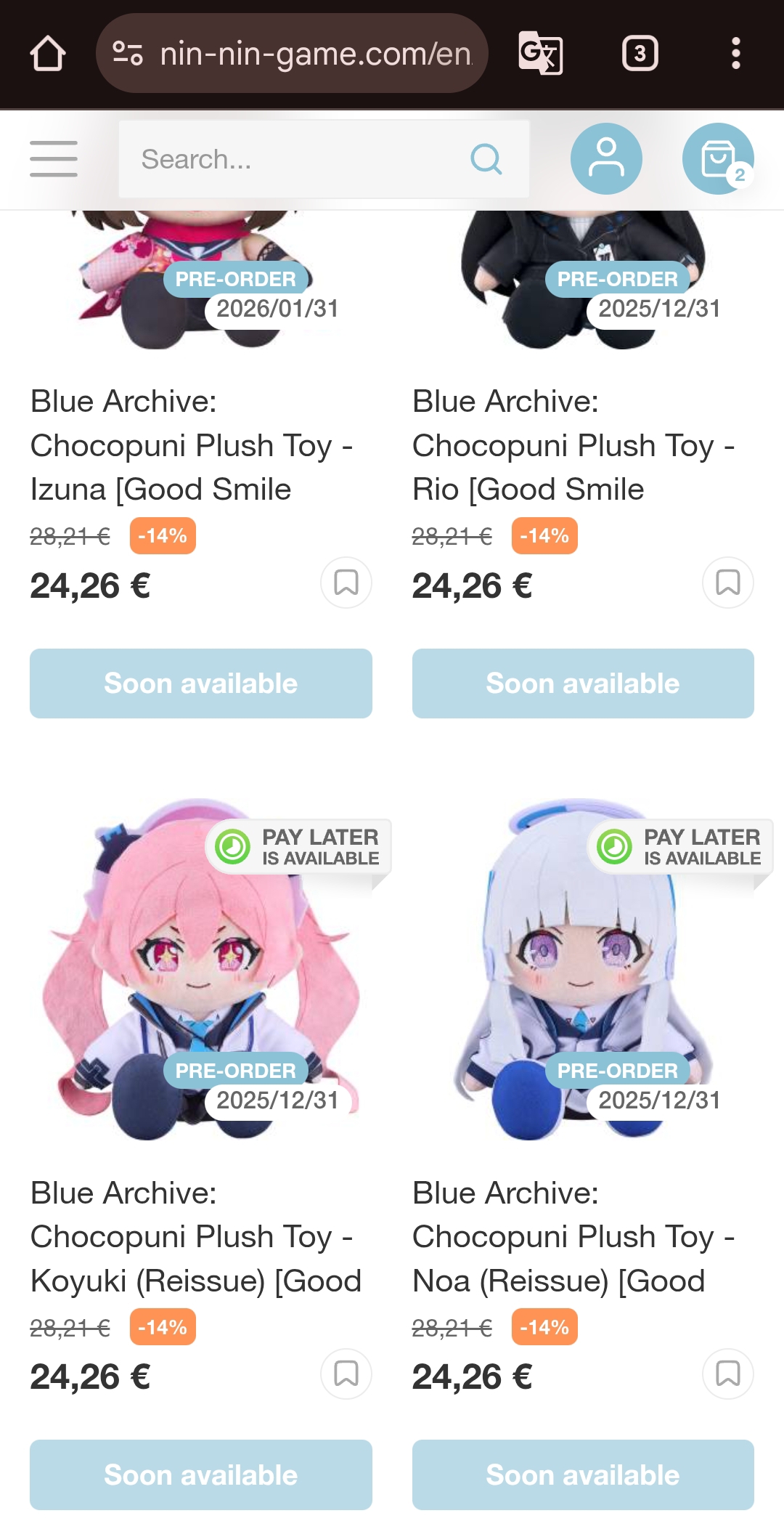Tap the browser home icon

tap(48, 54)
